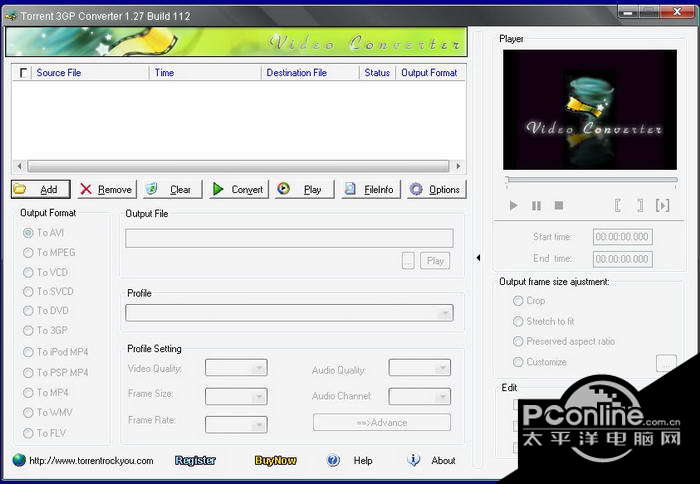Click the About info icon
The width and height of the screenshot is (700, 484).
click(x=414, y=460)
